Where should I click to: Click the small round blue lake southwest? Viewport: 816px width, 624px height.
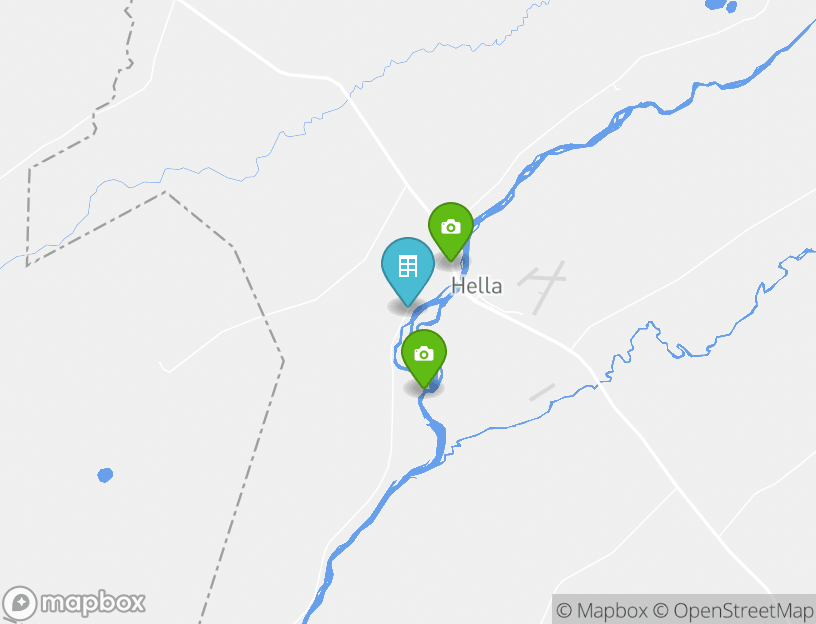click(105, 475)
